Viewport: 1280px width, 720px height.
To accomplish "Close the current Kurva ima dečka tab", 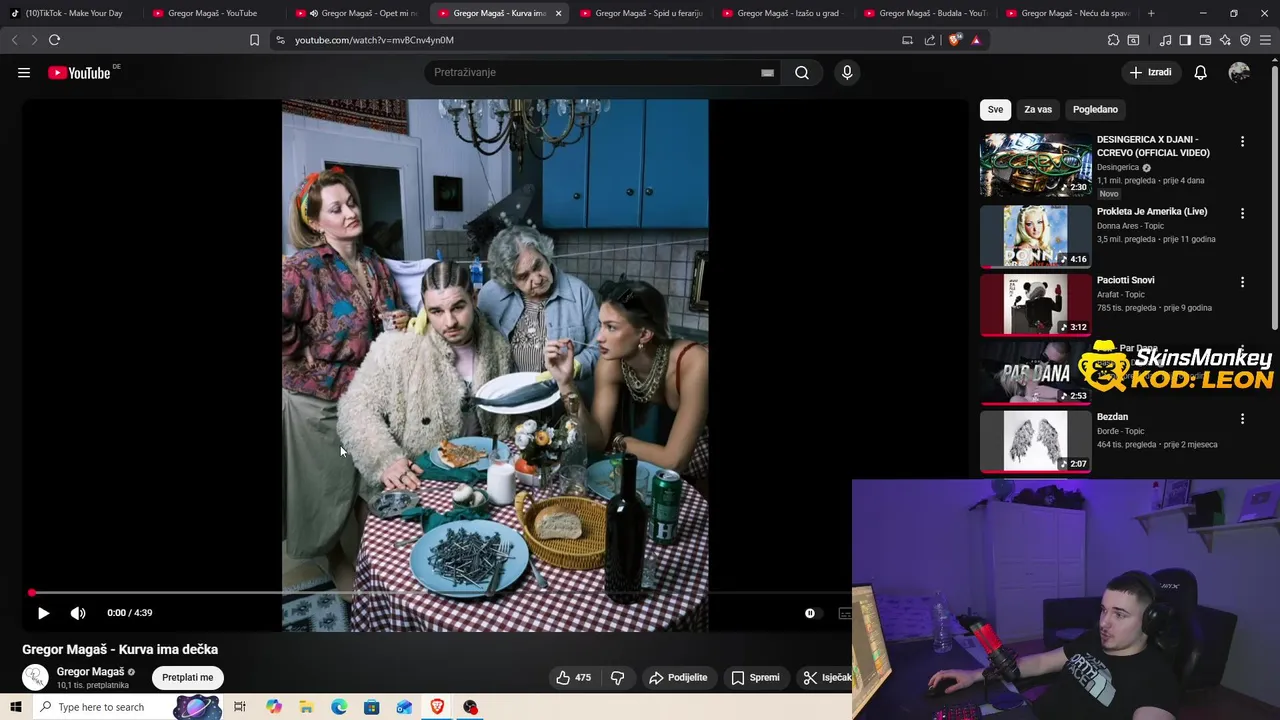I will (x=558, y=13).
